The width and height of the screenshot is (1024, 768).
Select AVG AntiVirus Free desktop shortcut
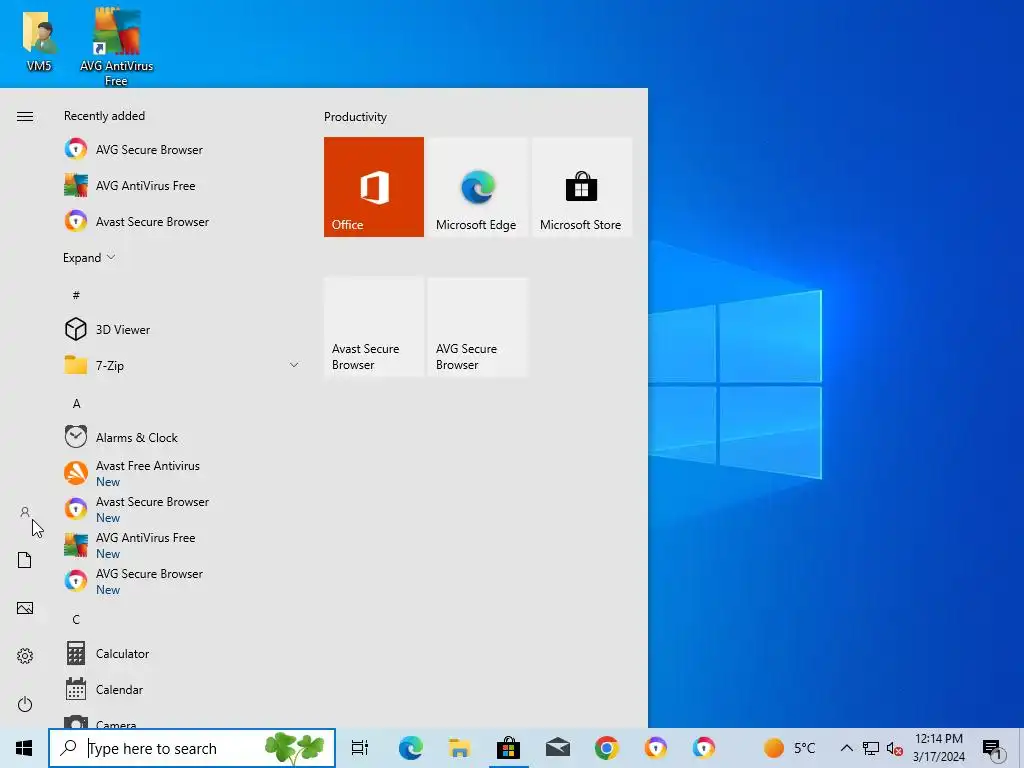click(x=116, y=47)
